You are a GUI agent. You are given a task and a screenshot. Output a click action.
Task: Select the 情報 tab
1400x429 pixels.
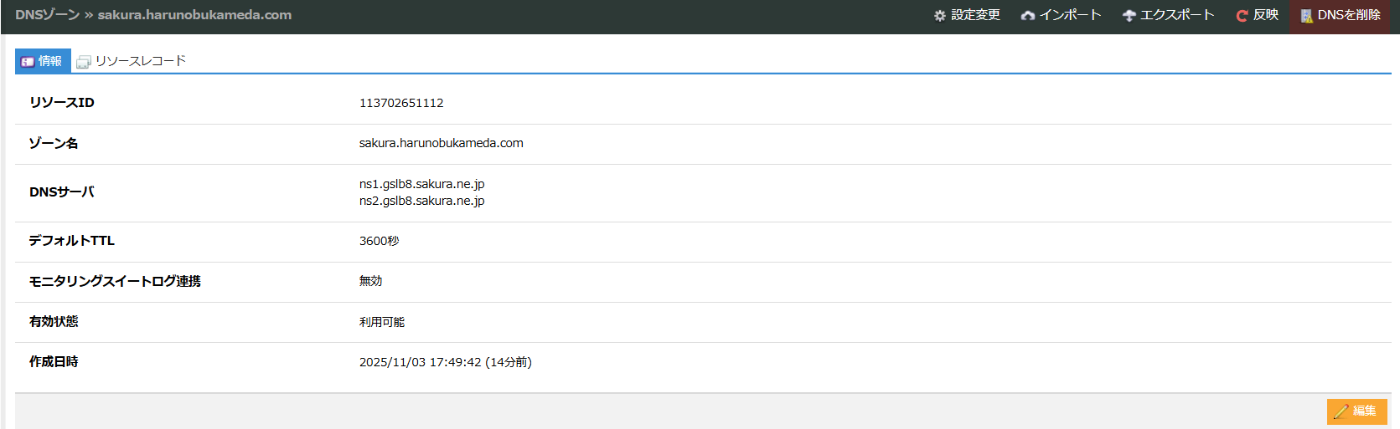(50, 61)
